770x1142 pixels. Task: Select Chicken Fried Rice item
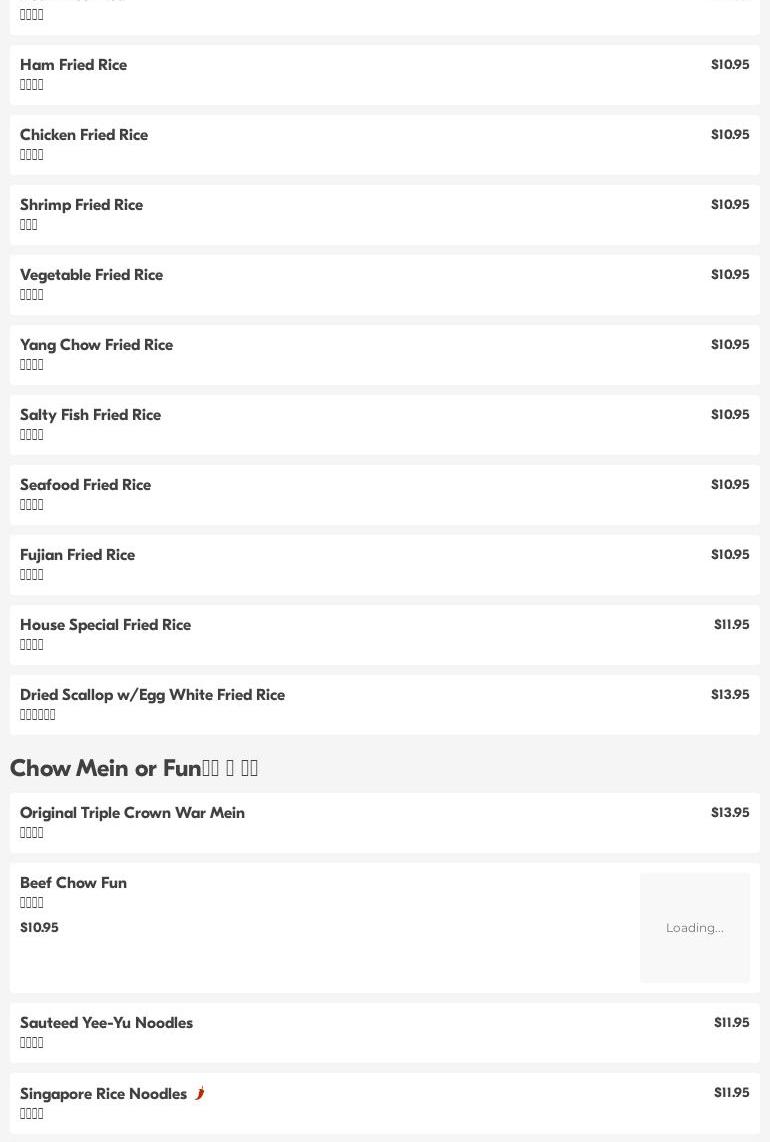(84, 135)
